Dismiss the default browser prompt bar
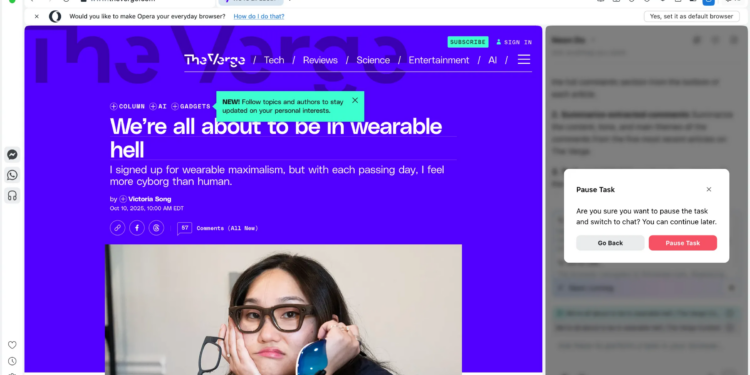The width and height of the screenshot is (750, 375). click(36, 16)
